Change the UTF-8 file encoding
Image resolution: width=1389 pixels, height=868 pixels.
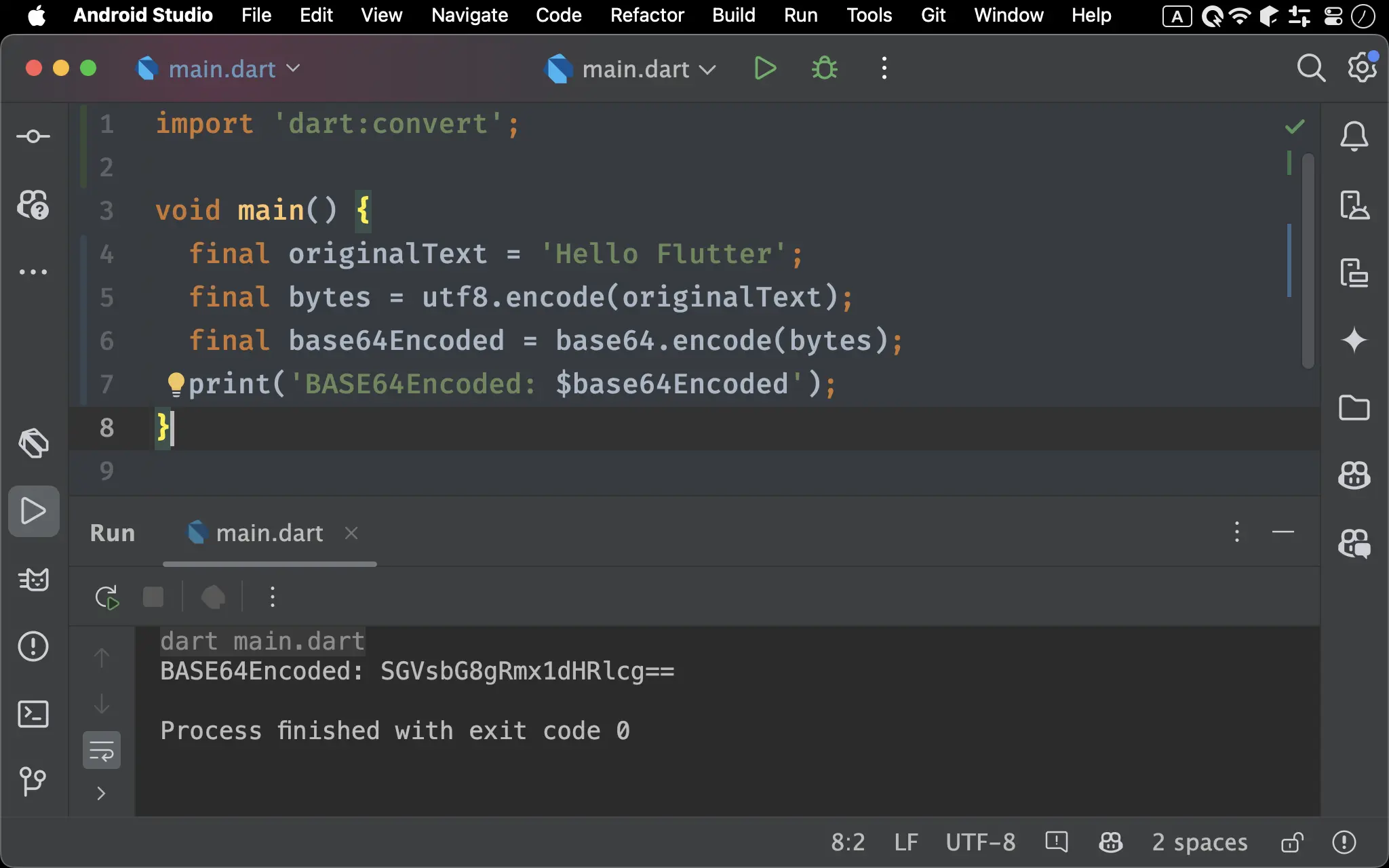(981, 842)
